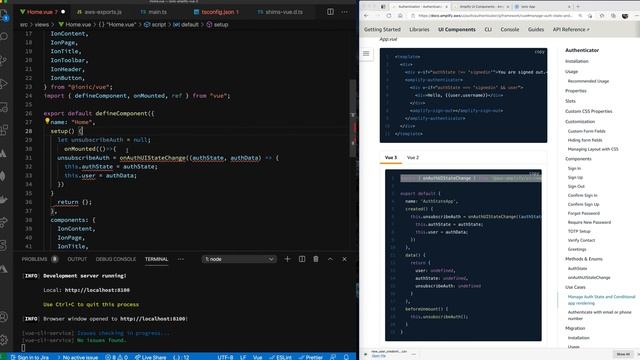Screen dimensions: 640x360
Task: Close the terminal panel
Action: pos(344,259)
